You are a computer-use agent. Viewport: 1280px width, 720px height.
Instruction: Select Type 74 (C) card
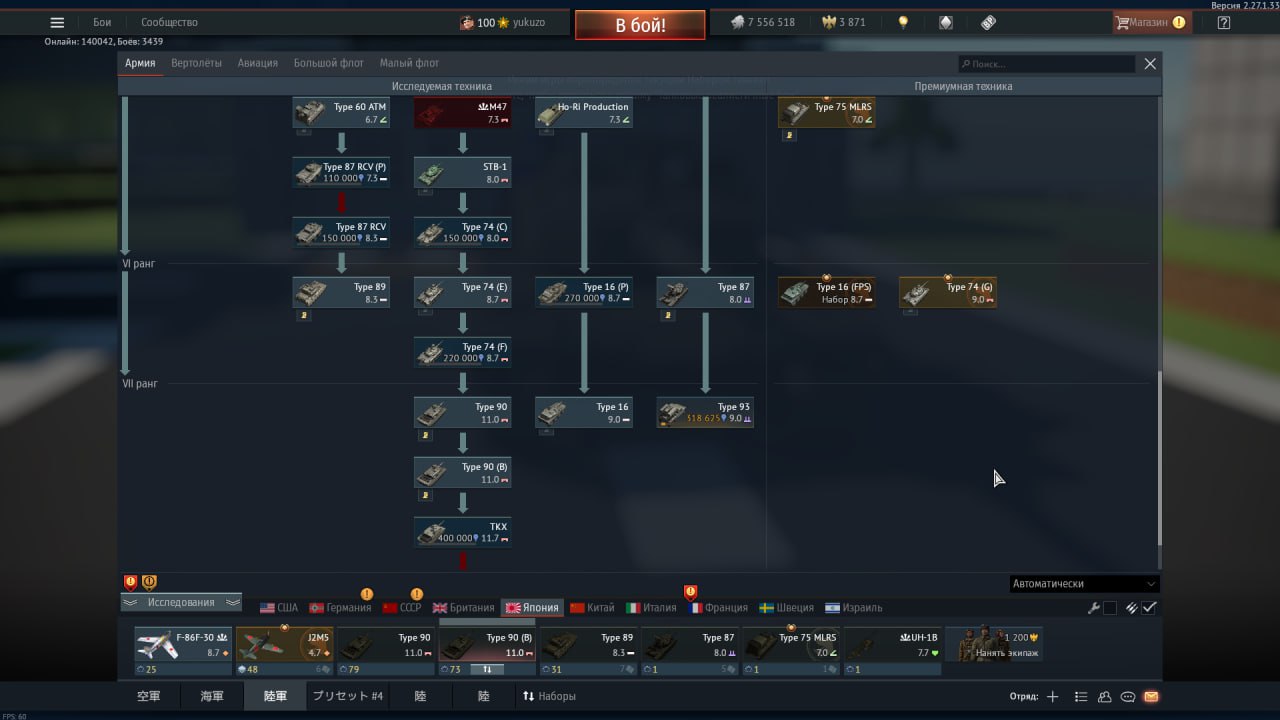462,233
